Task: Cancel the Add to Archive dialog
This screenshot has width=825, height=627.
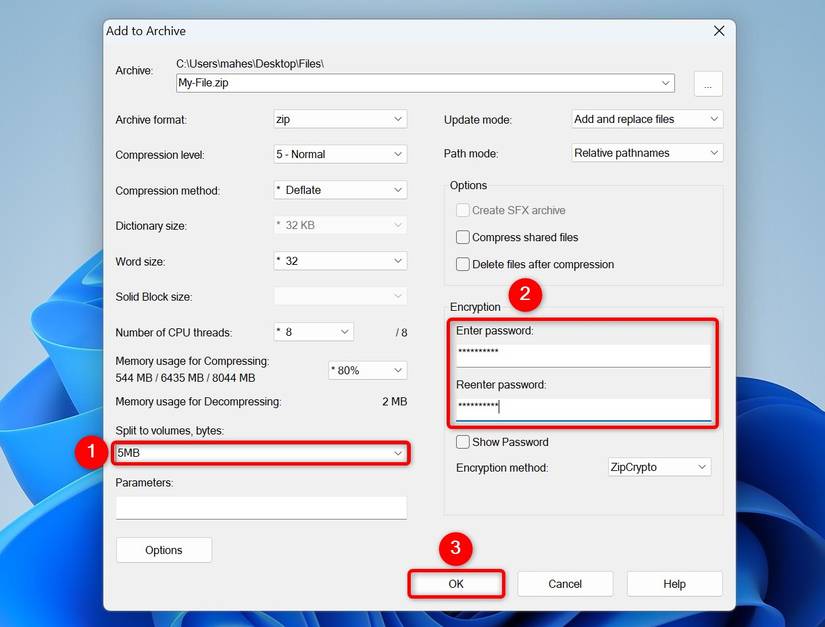Action: pos(564,583)
